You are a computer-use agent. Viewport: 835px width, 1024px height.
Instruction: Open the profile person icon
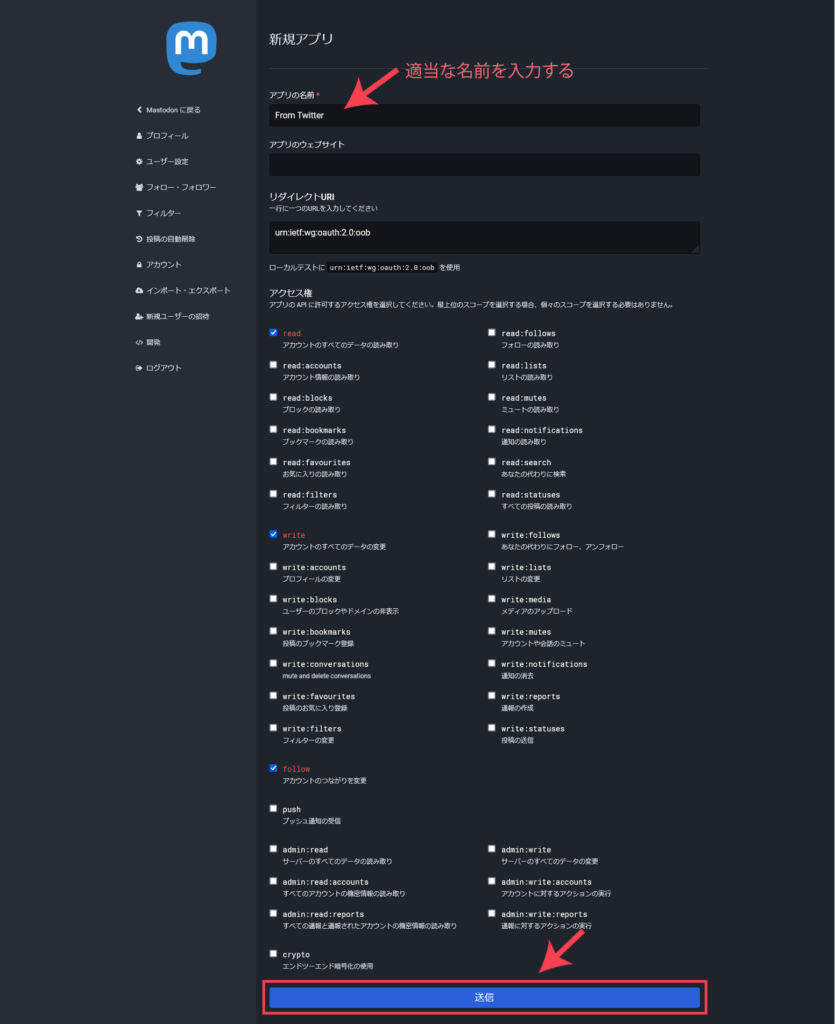tap(139, 136)
